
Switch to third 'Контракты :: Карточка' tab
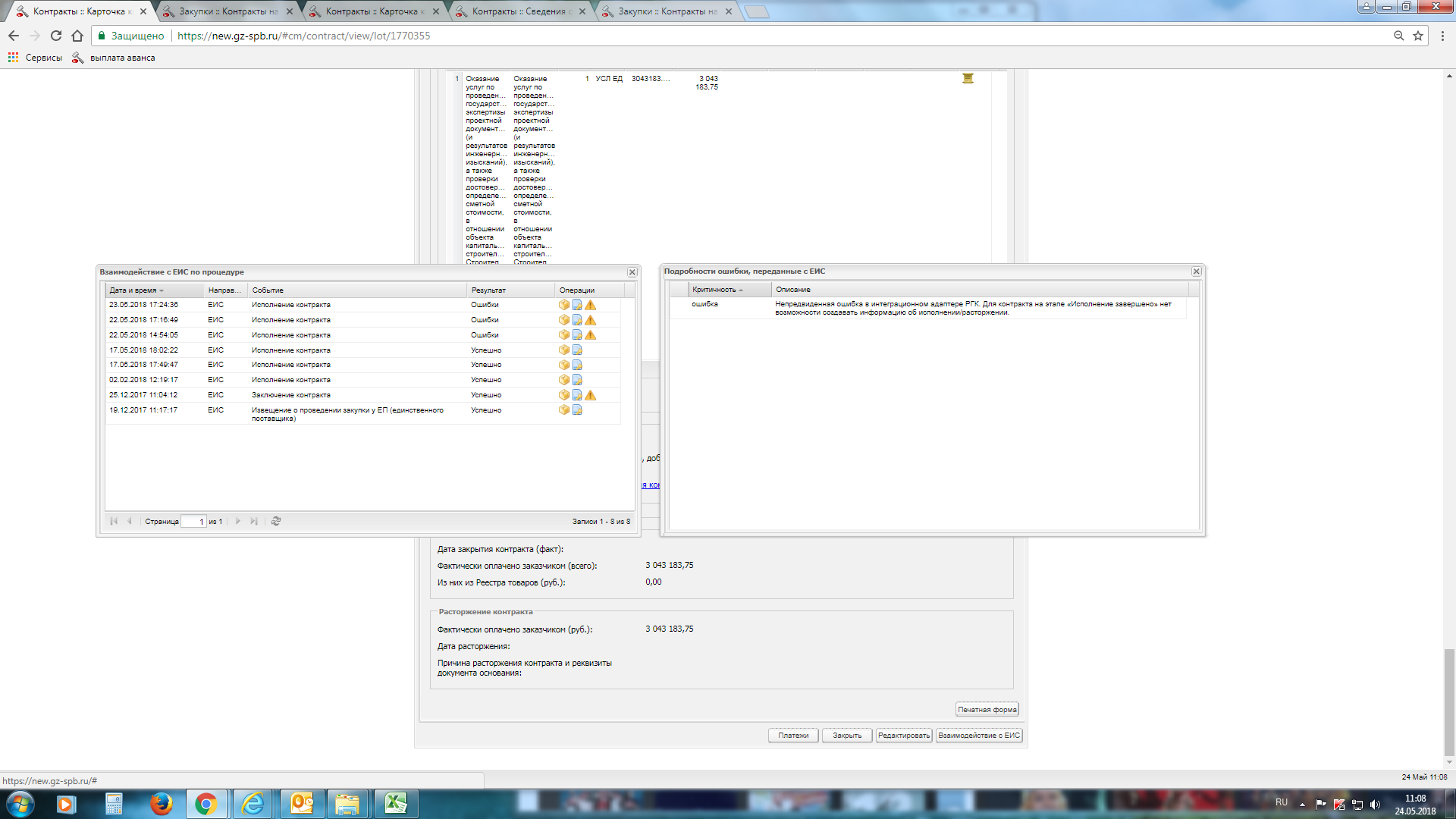(x=375, y=11)
